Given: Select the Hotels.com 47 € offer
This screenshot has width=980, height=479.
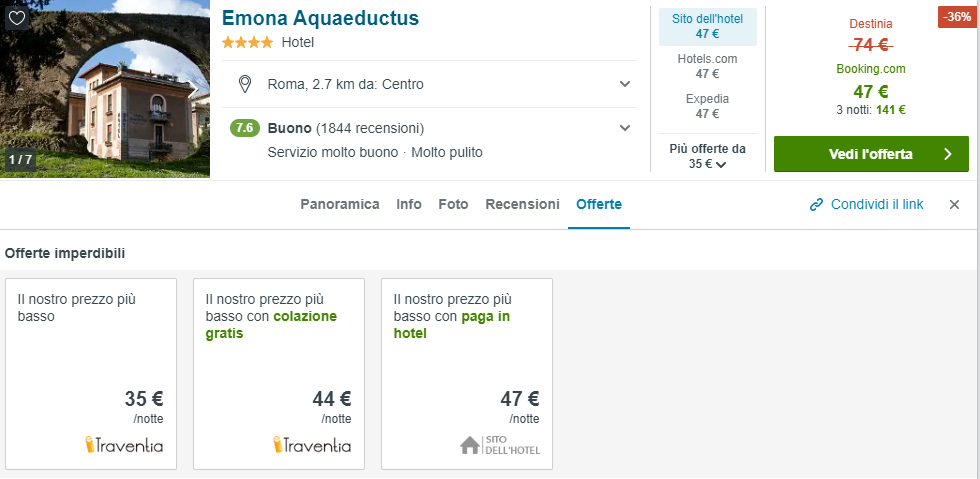Looking at the screenshot, I should 707,66.
